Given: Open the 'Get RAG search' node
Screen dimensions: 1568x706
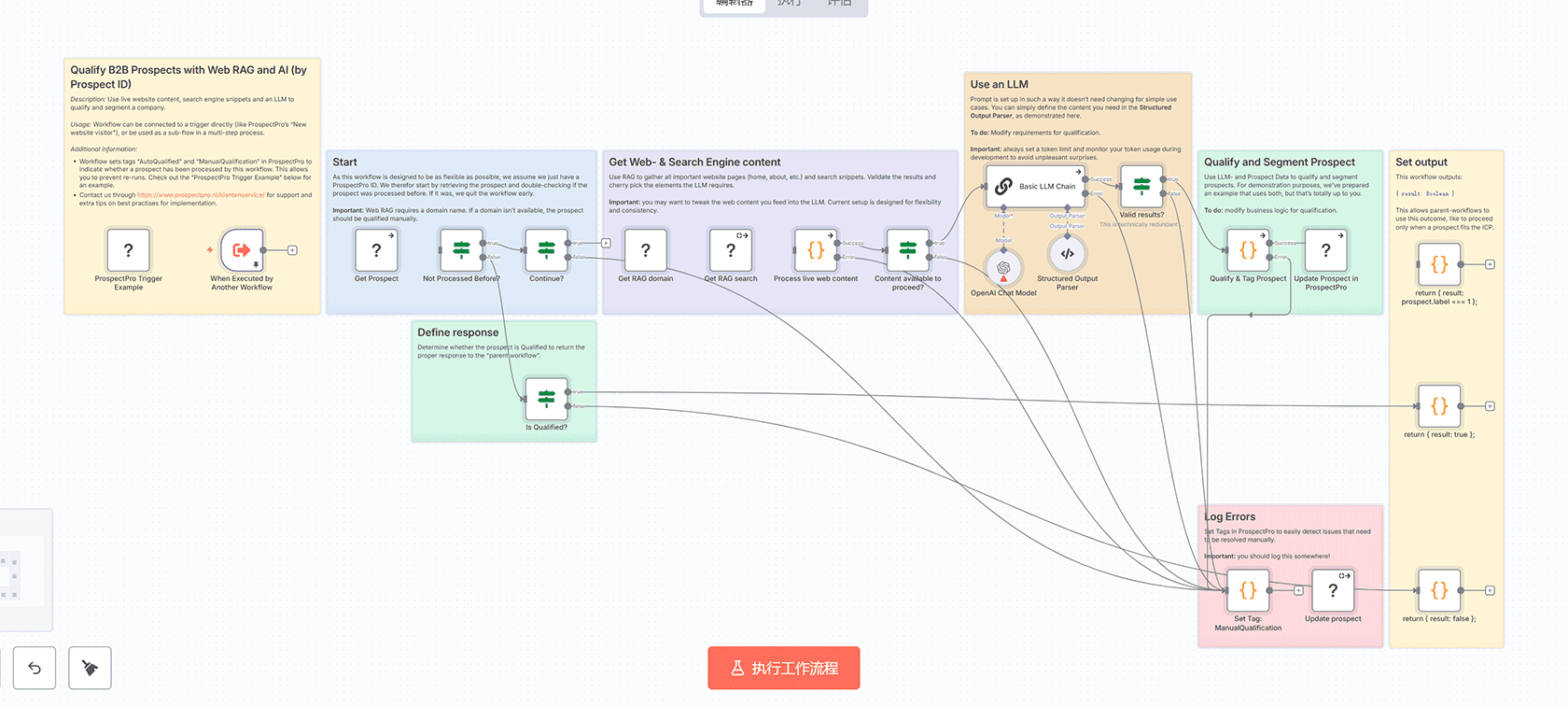Looking at the screenshot, I should pyautogui.click(x=731, y=250).
